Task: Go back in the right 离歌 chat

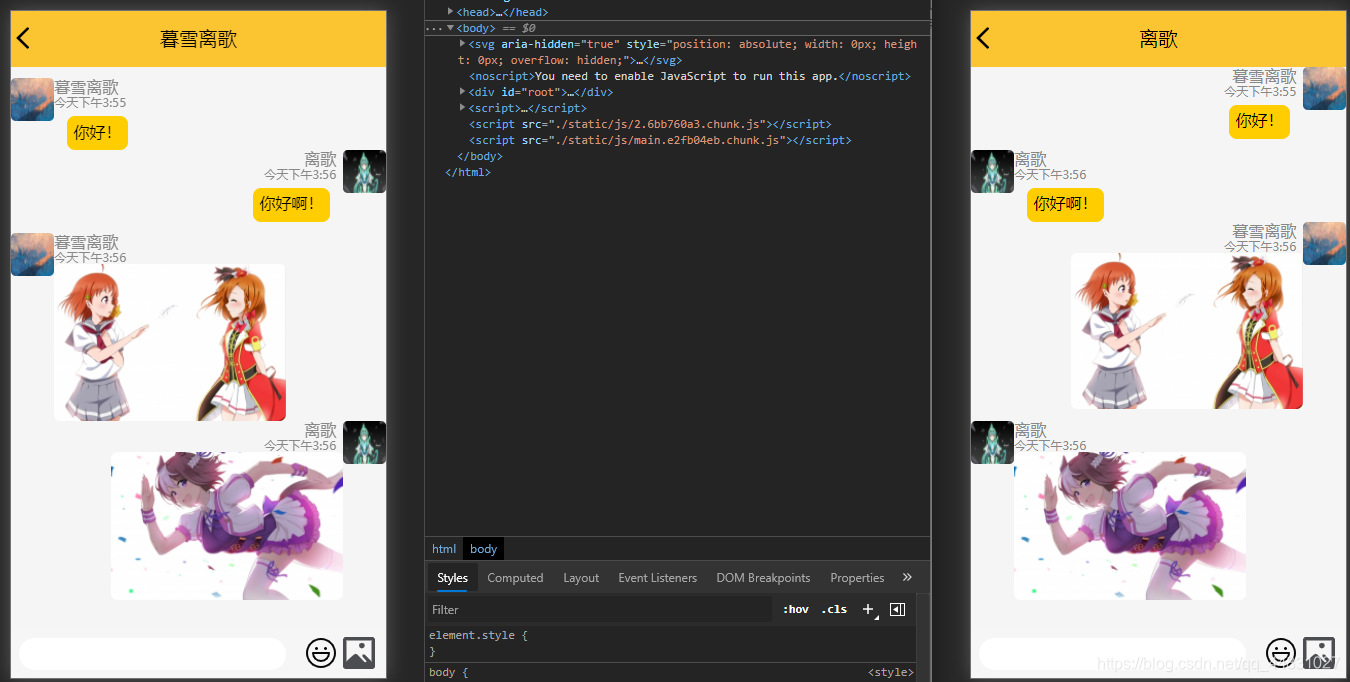Action: tap(983, 38)
